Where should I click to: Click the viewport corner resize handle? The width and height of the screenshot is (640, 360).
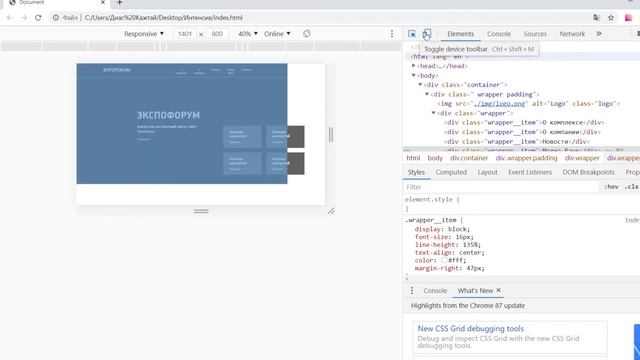click(x=331, y=211)
